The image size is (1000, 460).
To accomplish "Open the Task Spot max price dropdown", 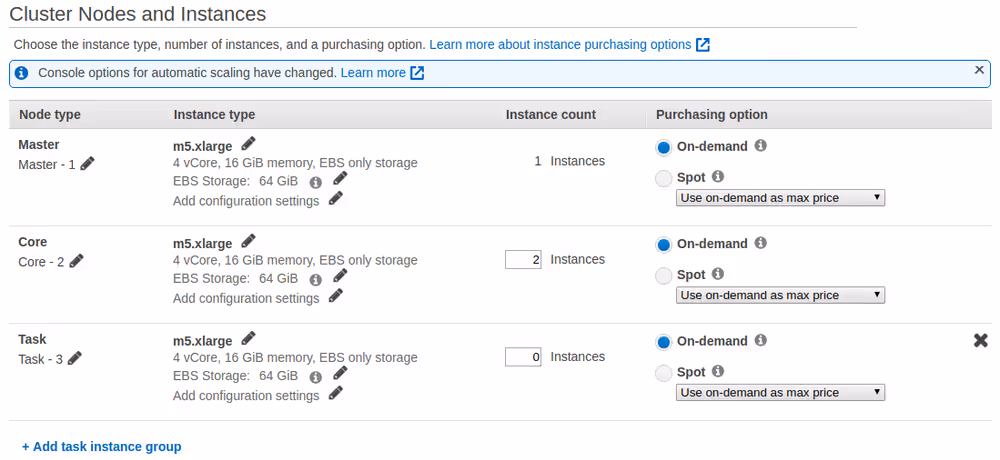I will pos(780,393).
